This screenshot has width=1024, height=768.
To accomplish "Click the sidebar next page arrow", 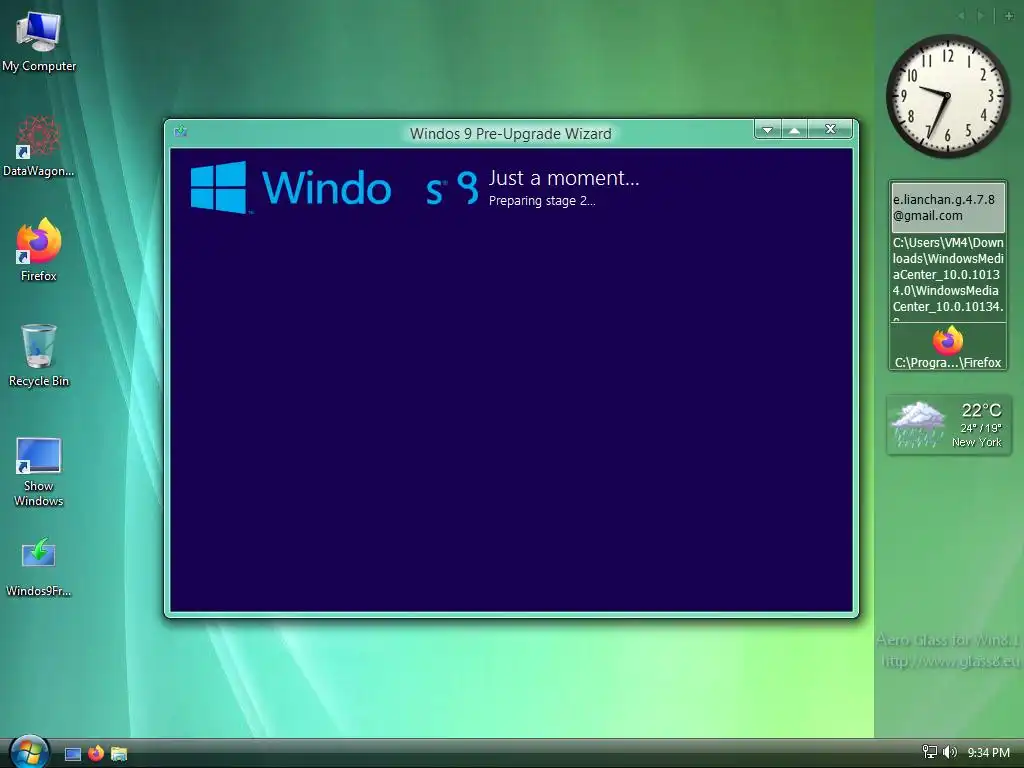I will point(980,16).
